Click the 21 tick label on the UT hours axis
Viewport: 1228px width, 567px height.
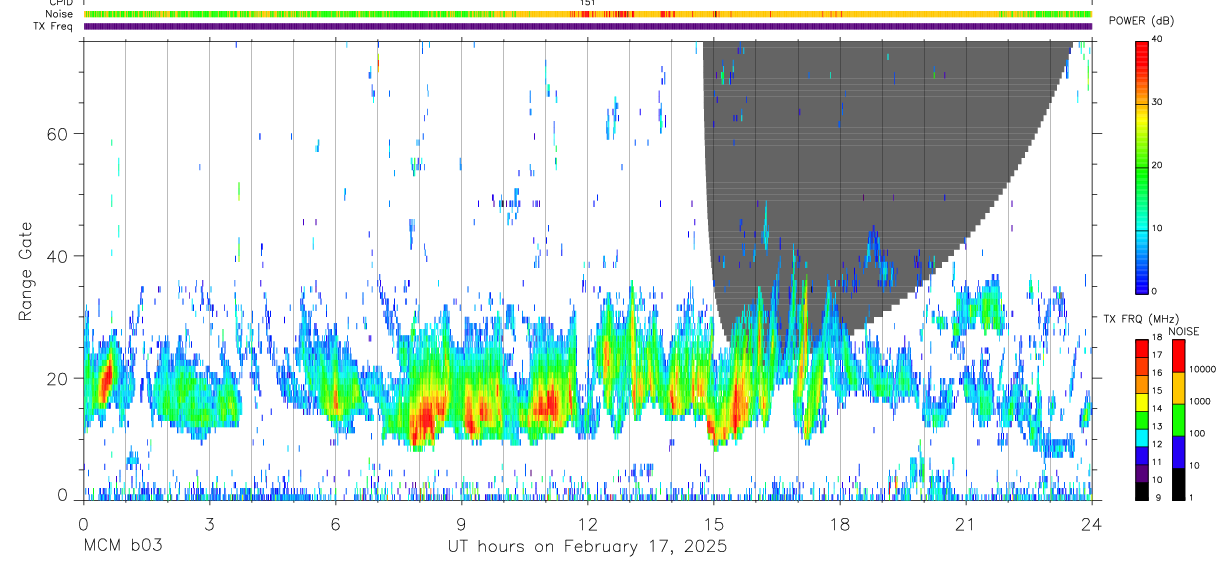(x=966, y=524)
